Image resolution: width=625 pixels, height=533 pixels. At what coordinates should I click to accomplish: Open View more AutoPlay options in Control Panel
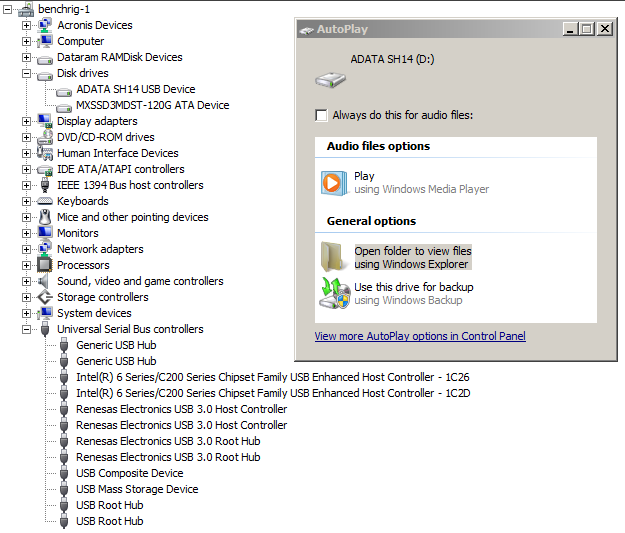tap(419, 336)
